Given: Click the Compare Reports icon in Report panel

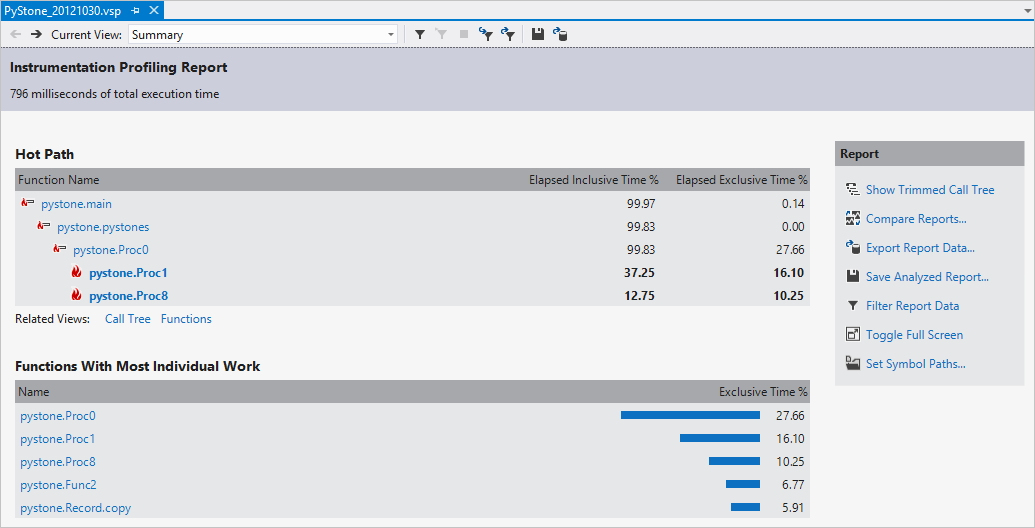Looking at the screenshot, I should coord(852,219).
